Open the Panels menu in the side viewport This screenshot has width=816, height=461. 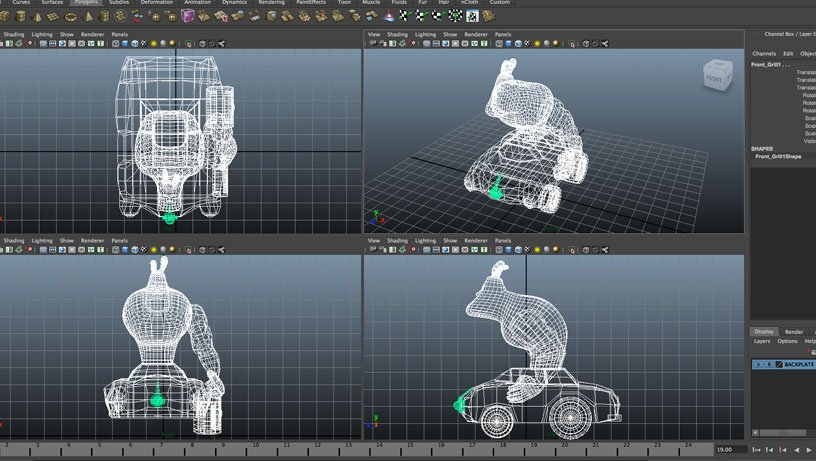pyautogui.click(x=503, y=241)
